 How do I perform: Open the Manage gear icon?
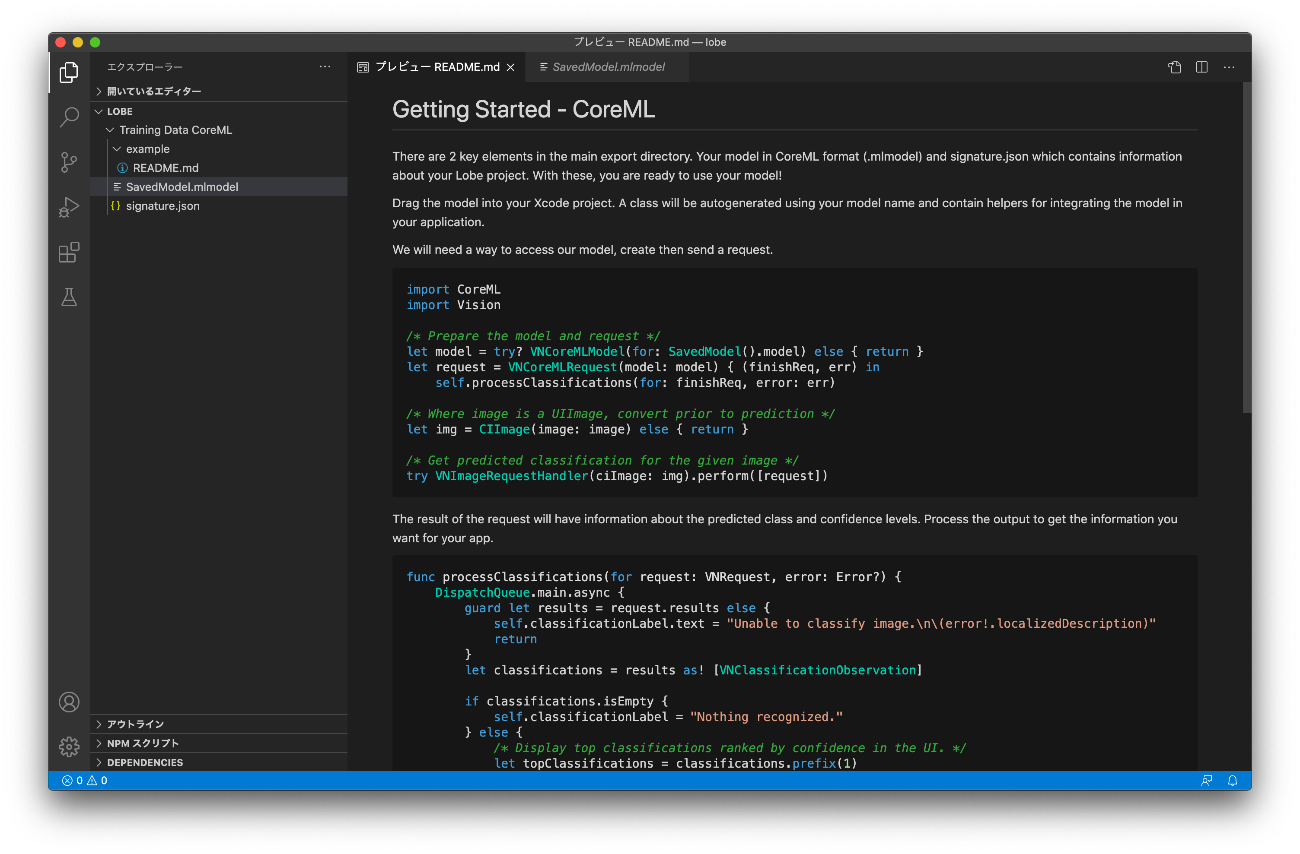coord(69,746)
